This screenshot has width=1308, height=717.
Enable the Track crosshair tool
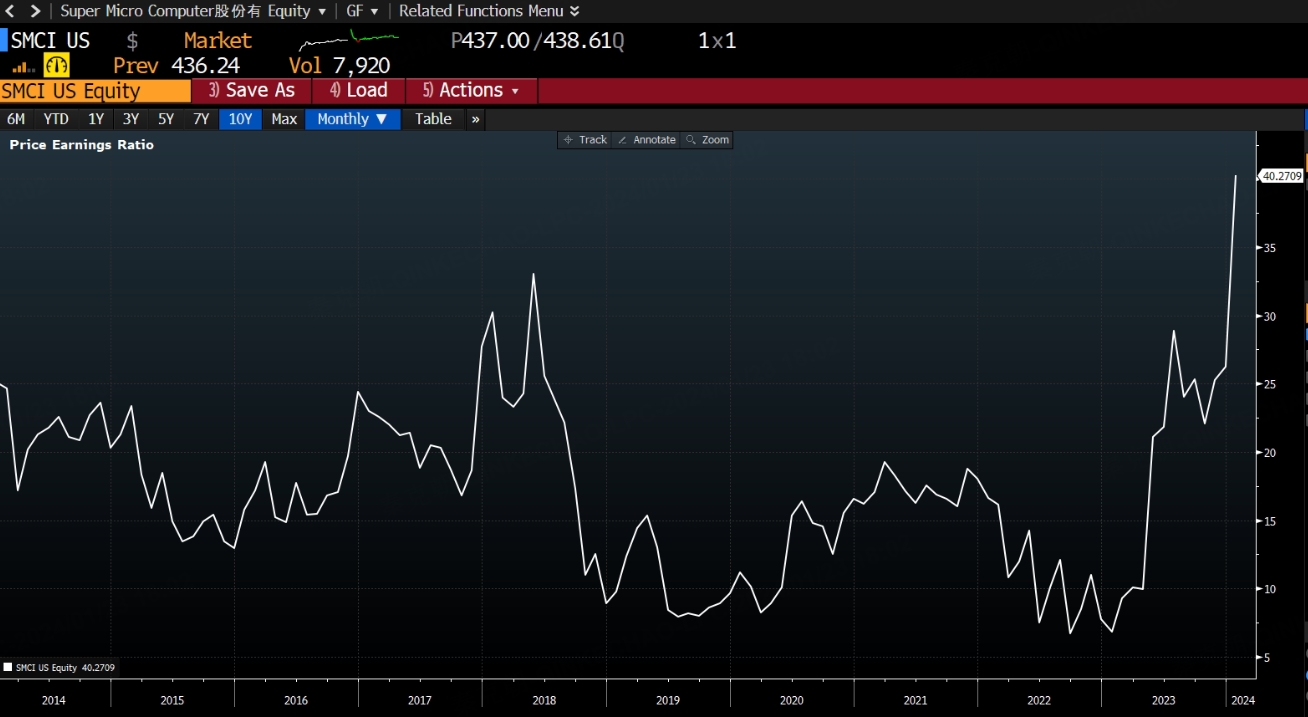pyautogui.click(x=585, y=140)
